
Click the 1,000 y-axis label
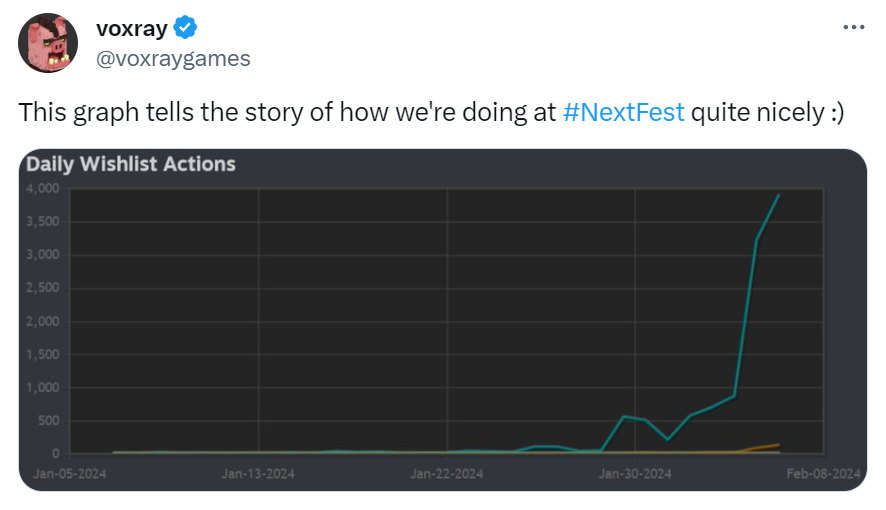(x=44, y=387)
